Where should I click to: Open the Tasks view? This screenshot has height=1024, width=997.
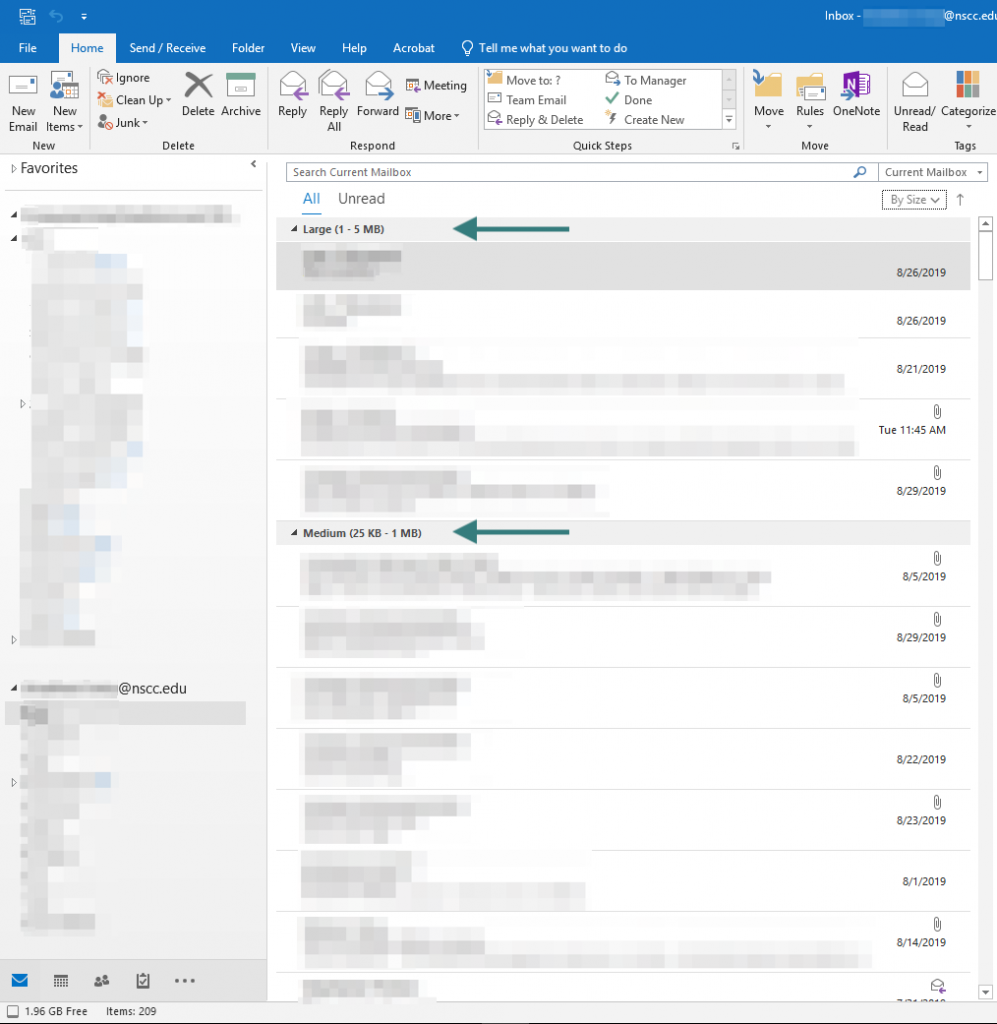pos(143,980)
